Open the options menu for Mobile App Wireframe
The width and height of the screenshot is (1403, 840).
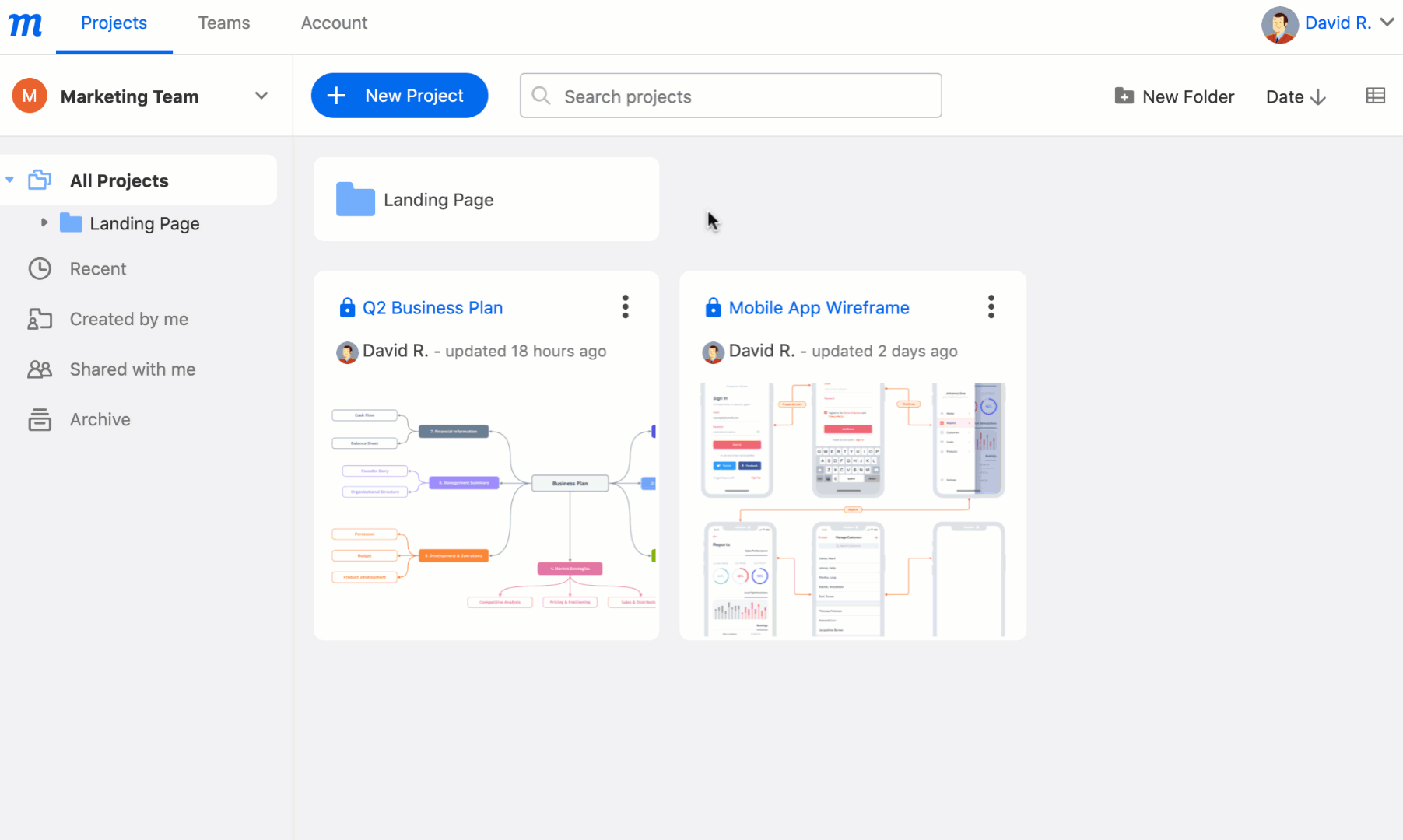click(991, 306)
